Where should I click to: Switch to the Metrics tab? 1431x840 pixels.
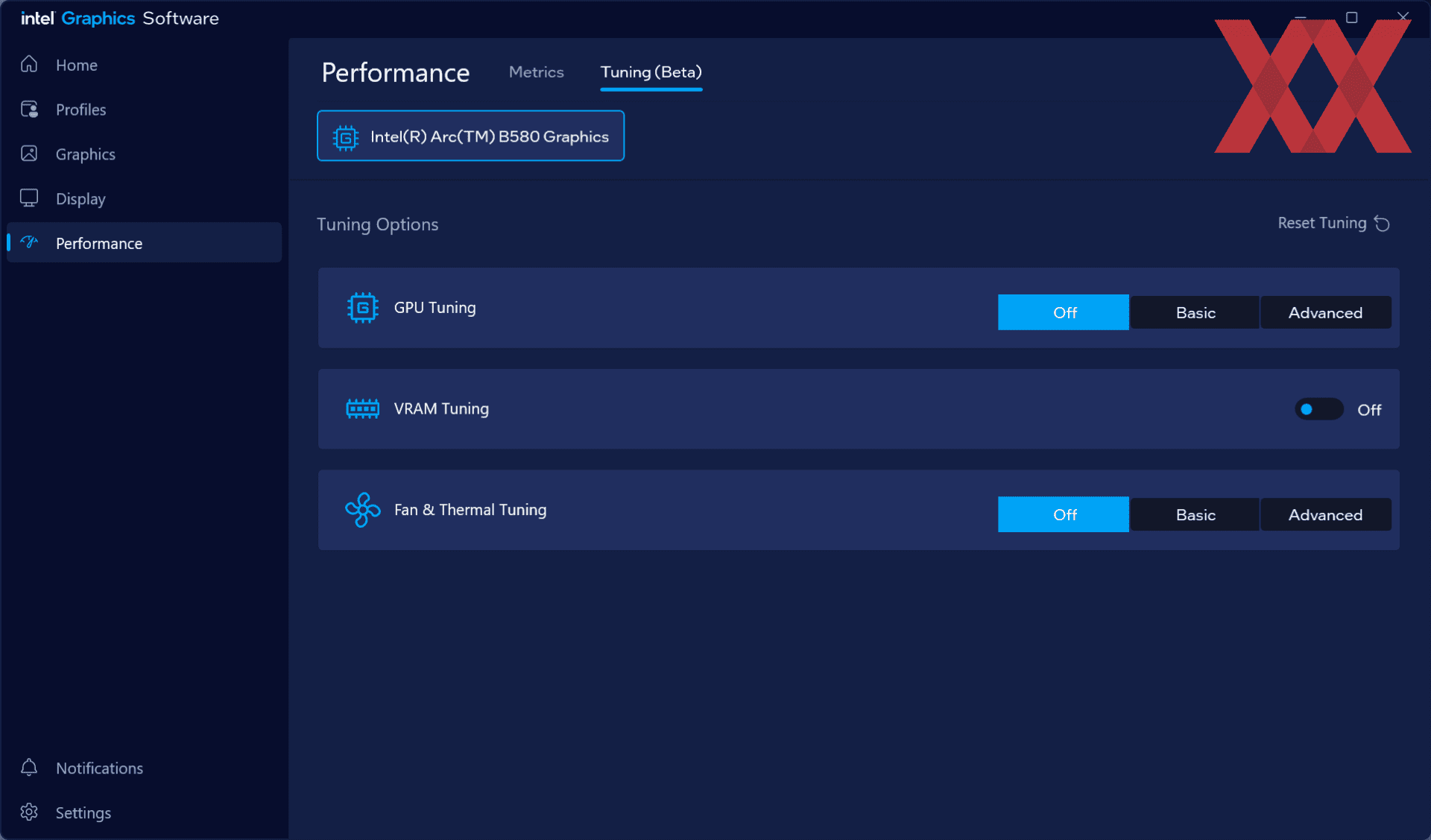[x=537, y=72]
